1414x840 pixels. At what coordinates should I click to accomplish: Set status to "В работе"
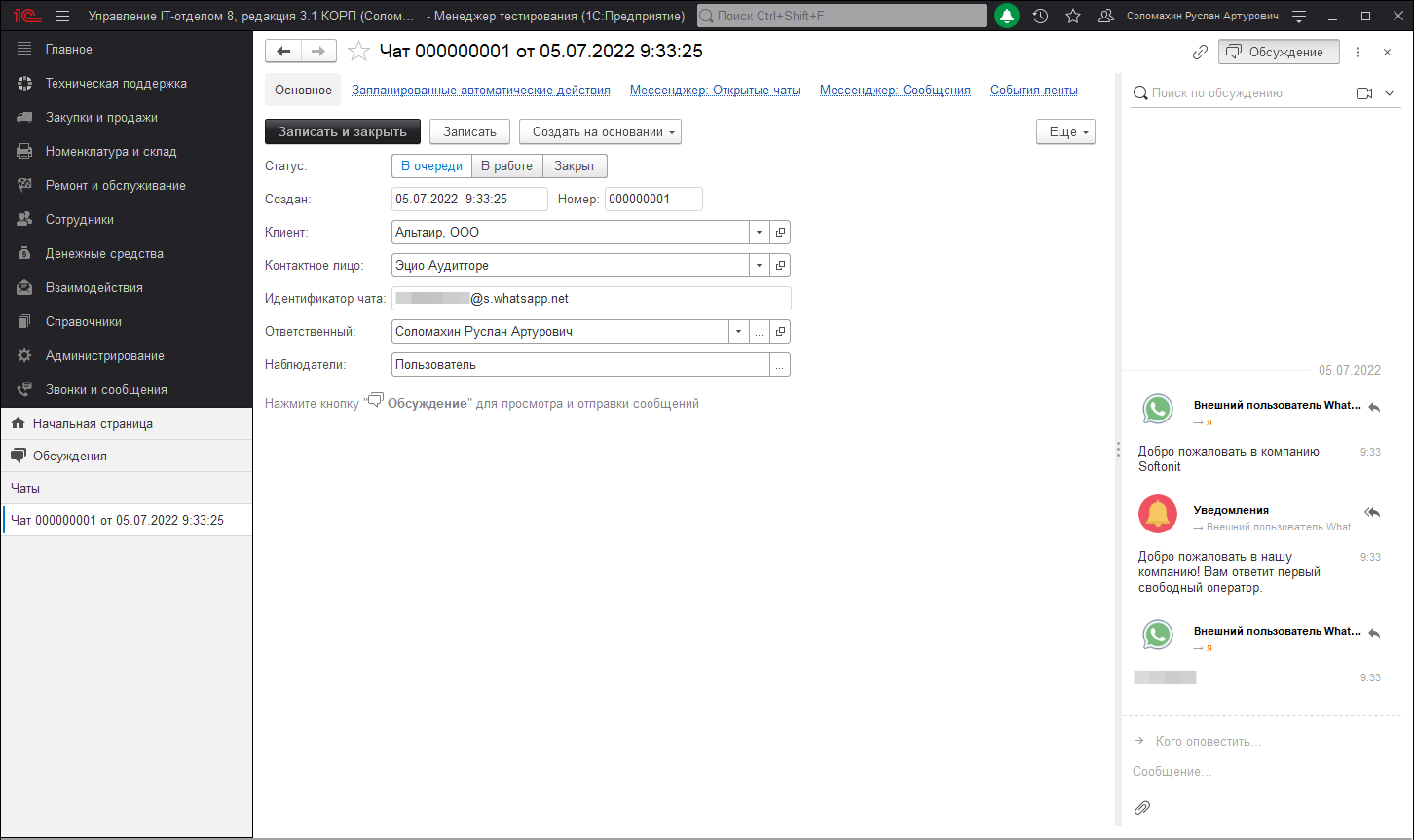coord(506,166)
